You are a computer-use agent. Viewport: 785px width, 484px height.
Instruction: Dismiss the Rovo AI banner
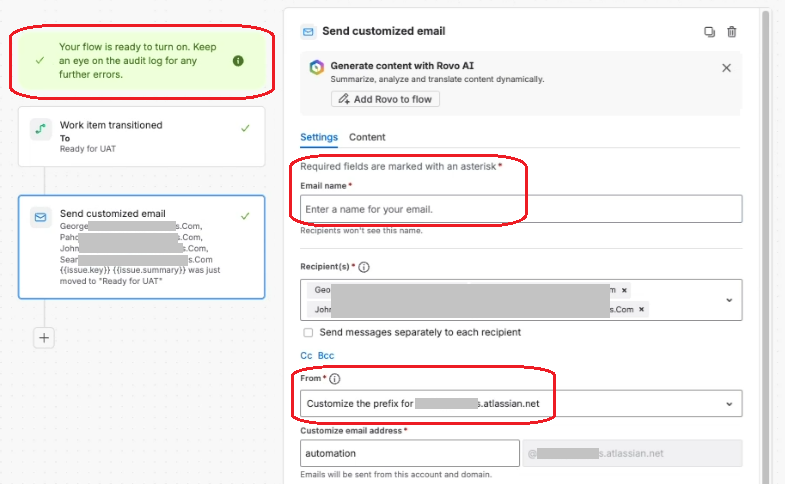[x=726, y=68]
